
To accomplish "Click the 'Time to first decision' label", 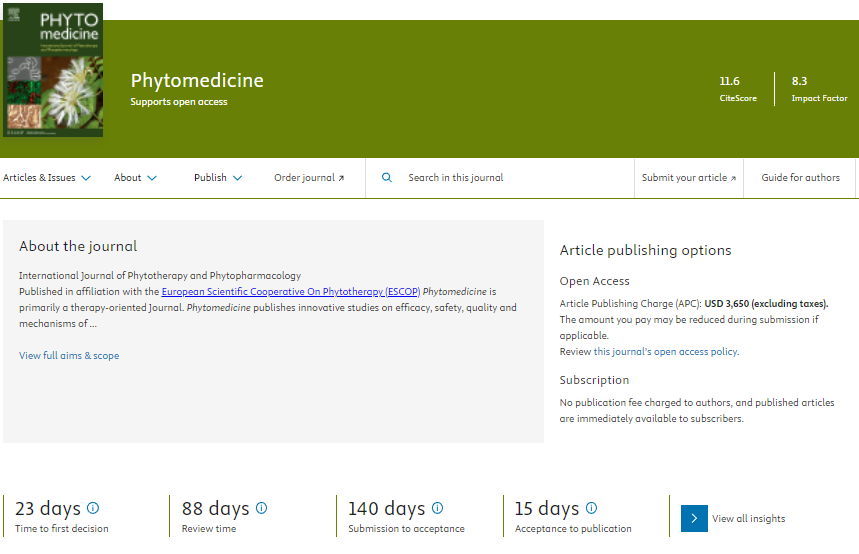I will point(62,529).
